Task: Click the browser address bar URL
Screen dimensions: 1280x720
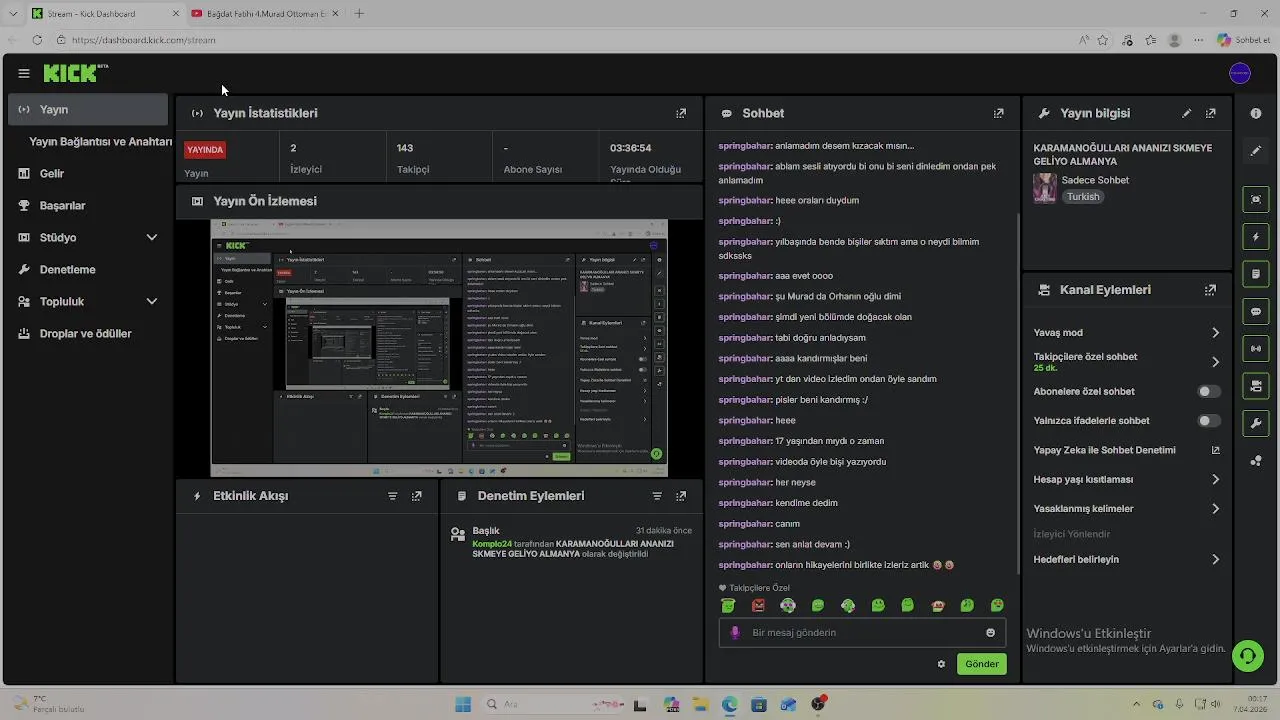Action: (x=143, y=40)
